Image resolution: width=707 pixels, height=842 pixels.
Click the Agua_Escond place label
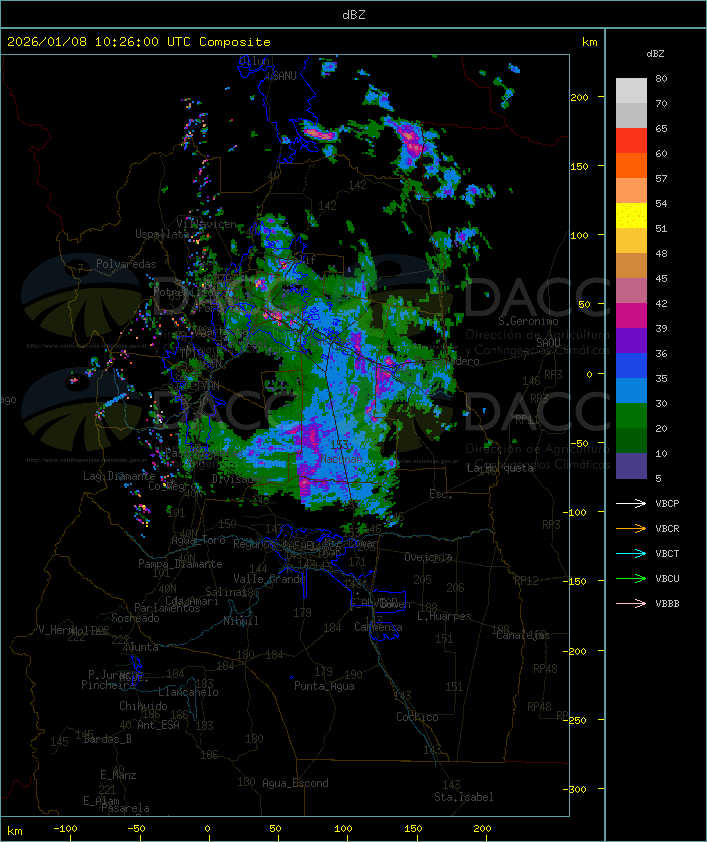295,783
